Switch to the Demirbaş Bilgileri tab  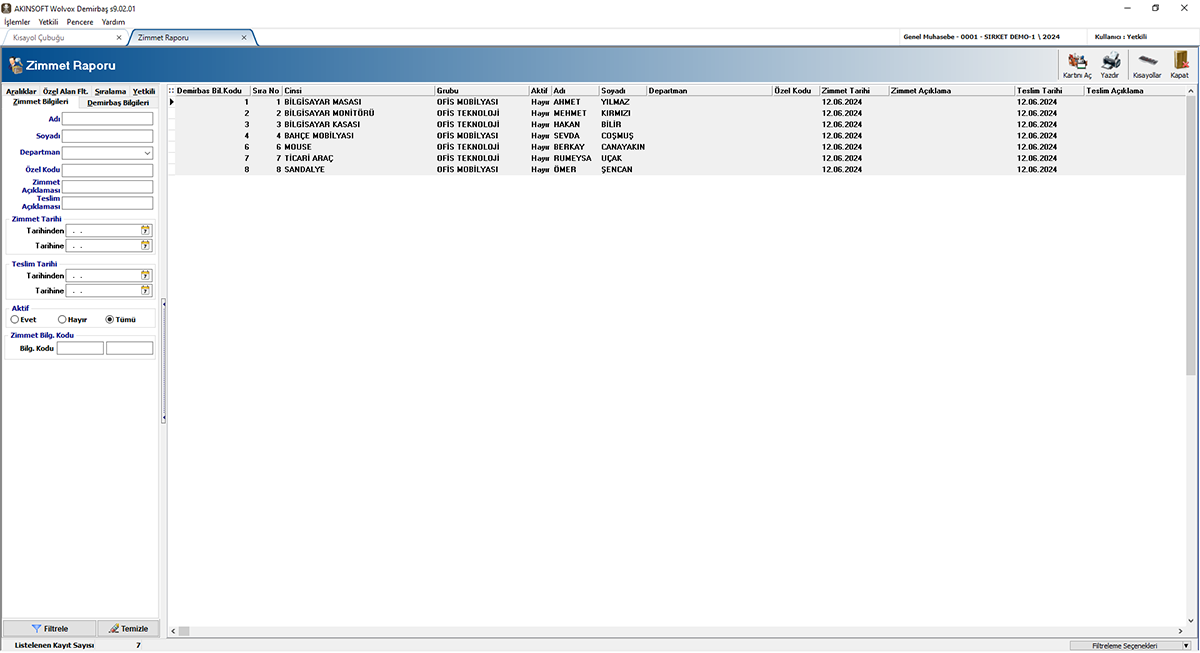pos(118,102)
